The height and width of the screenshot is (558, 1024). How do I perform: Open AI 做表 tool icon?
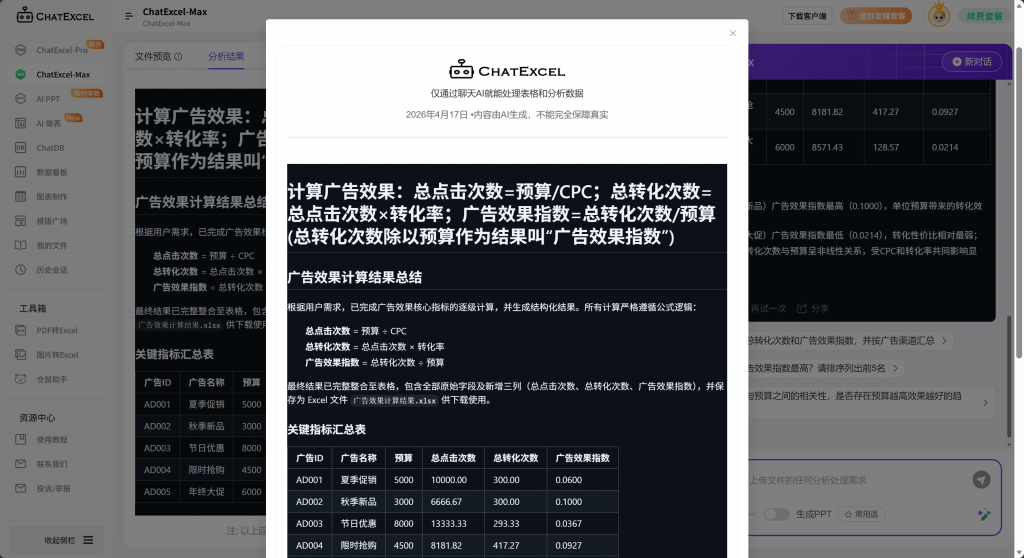coord(21,123)
